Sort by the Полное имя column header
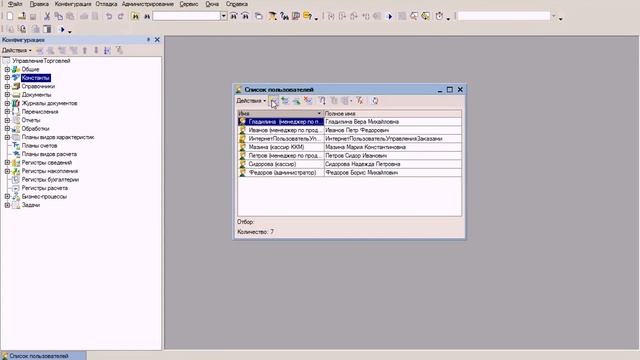Viewport: 640px width, 360px height. pos(393,113)
